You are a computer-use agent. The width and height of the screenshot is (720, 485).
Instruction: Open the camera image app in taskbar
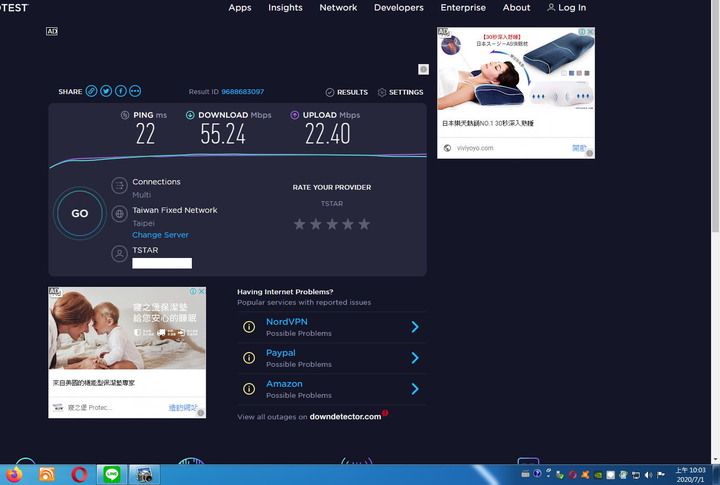coord(144,474)
